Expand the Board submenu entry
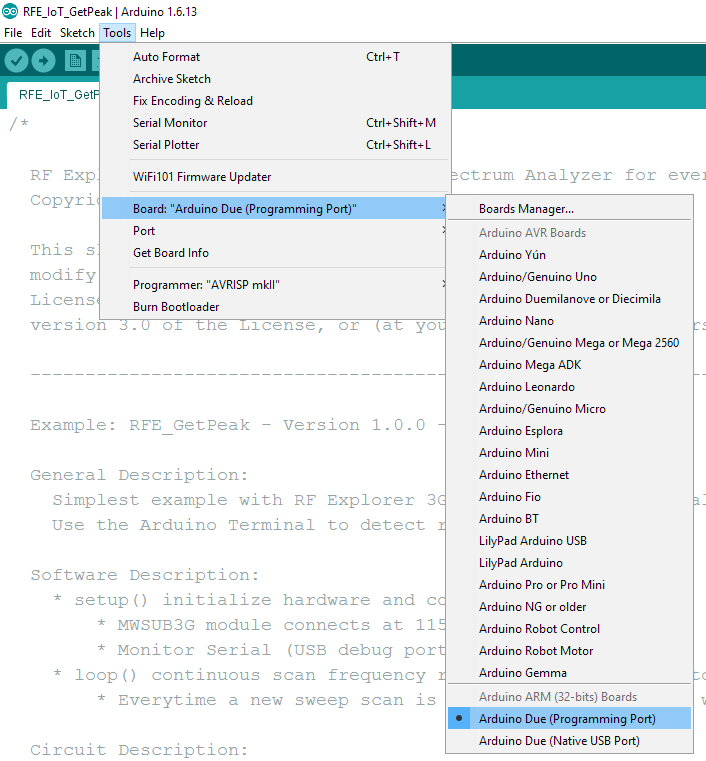The image size is (706, 761). [x=275, y=209]
